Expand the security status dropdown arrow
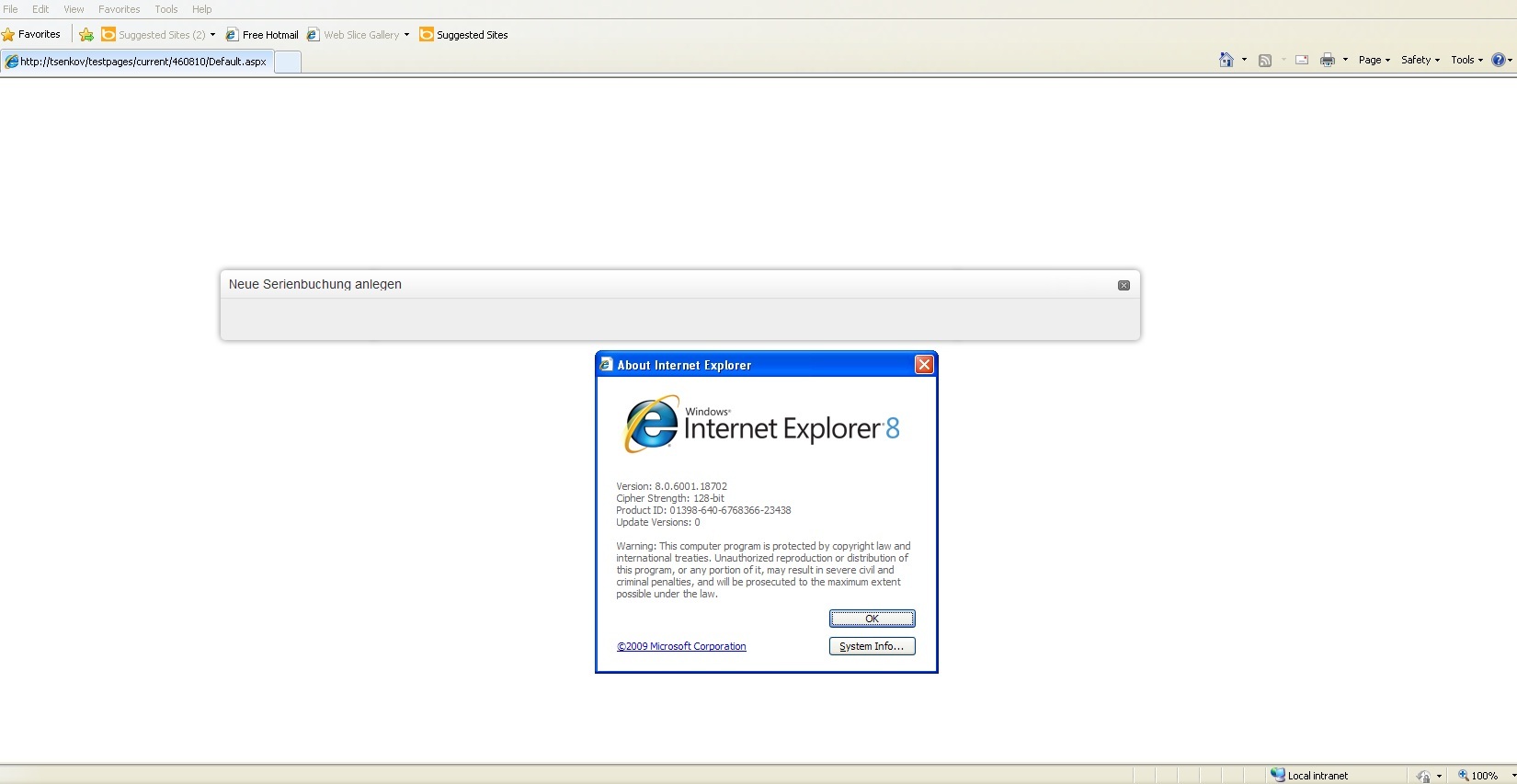 [x=1439, y=776]
